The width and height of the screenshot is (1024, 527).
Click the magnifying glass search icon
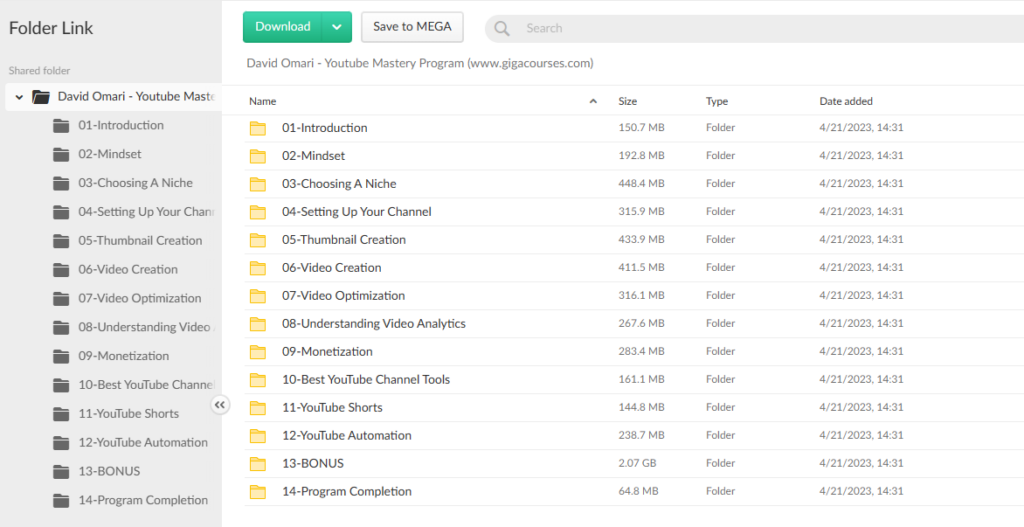click(x=502, y=28)
